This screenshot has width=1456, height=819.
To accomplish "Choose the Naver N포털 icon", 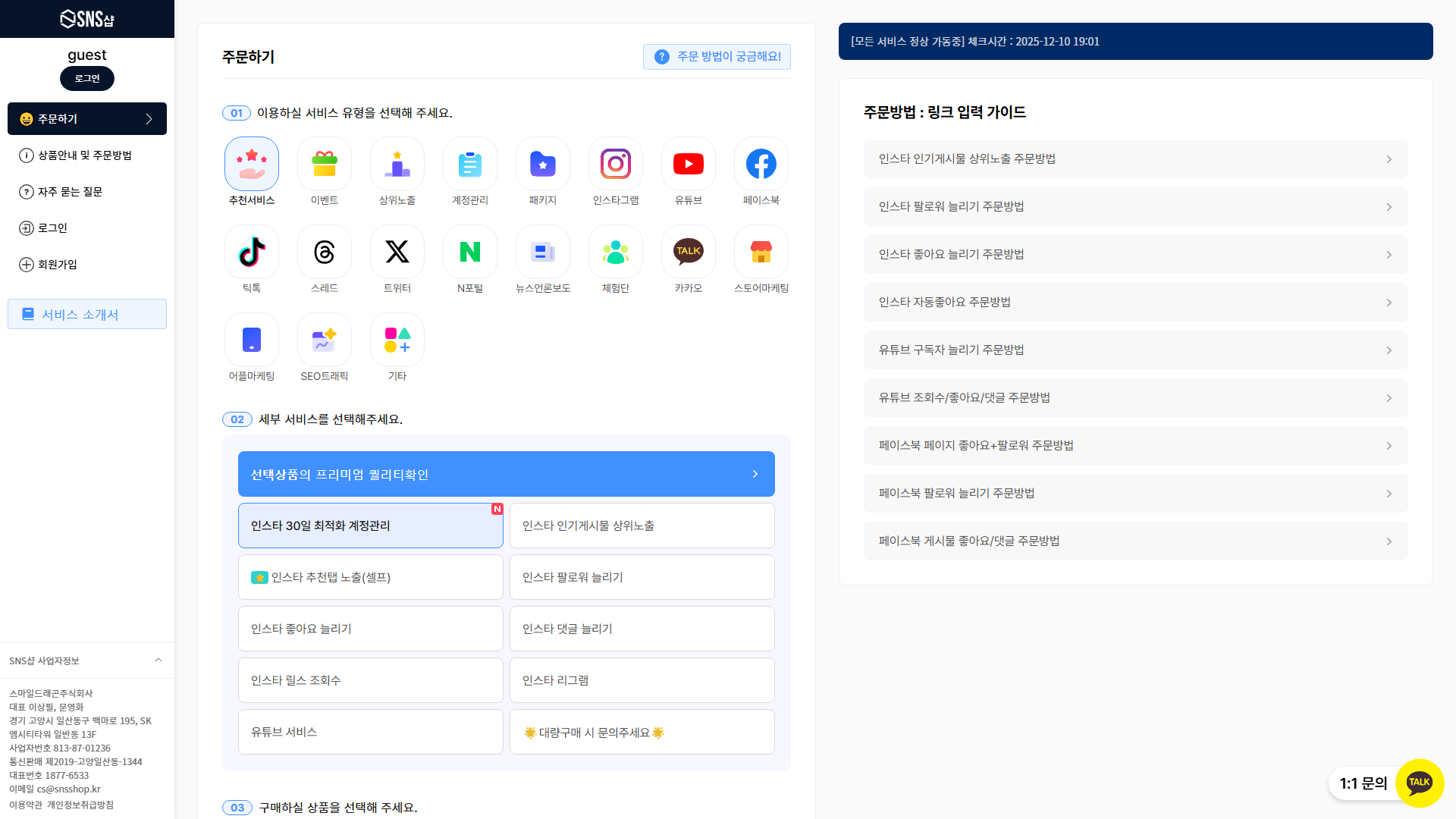I will coord(469,252).
